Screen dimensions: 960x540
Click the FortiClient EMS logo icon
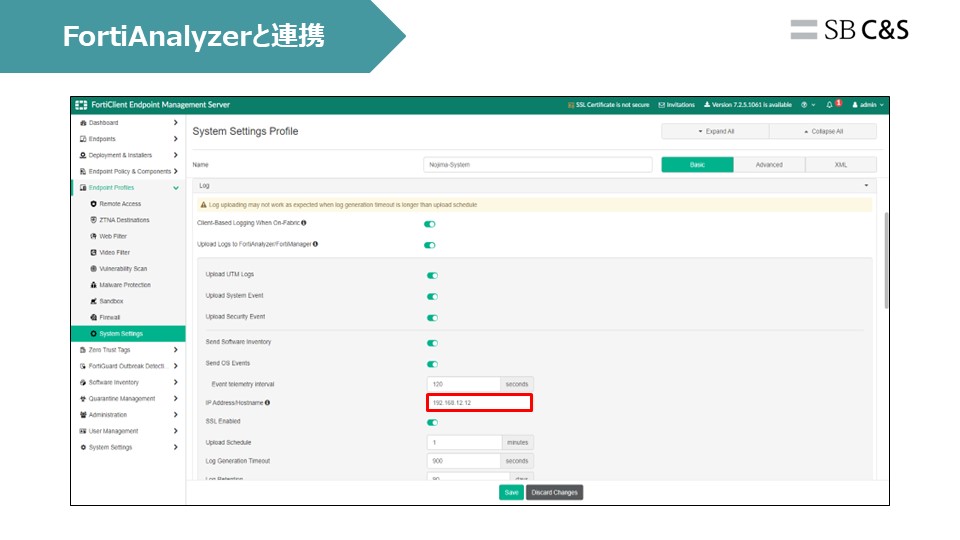click(81, 105)
